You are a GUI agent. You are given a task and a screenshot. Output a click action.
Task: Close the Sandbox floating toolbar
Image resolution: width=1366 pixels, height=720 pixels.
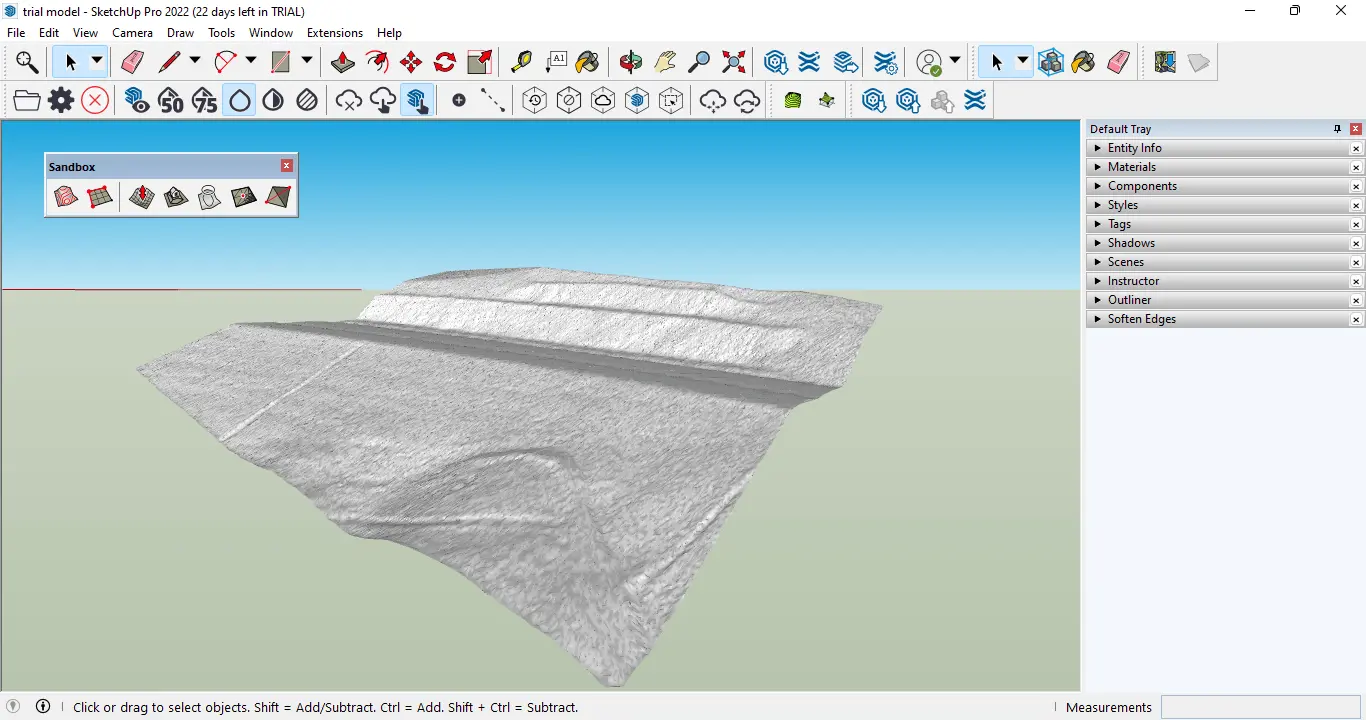coord(287,166)
